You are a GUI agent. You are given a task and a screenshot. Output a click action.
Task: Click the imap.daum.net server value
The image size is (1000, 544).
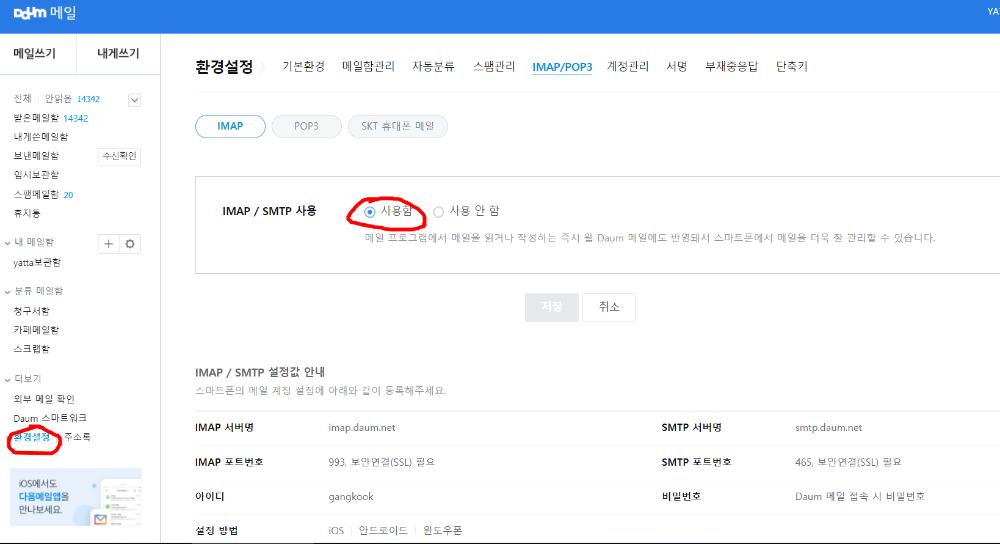click(x=362, y=428)
